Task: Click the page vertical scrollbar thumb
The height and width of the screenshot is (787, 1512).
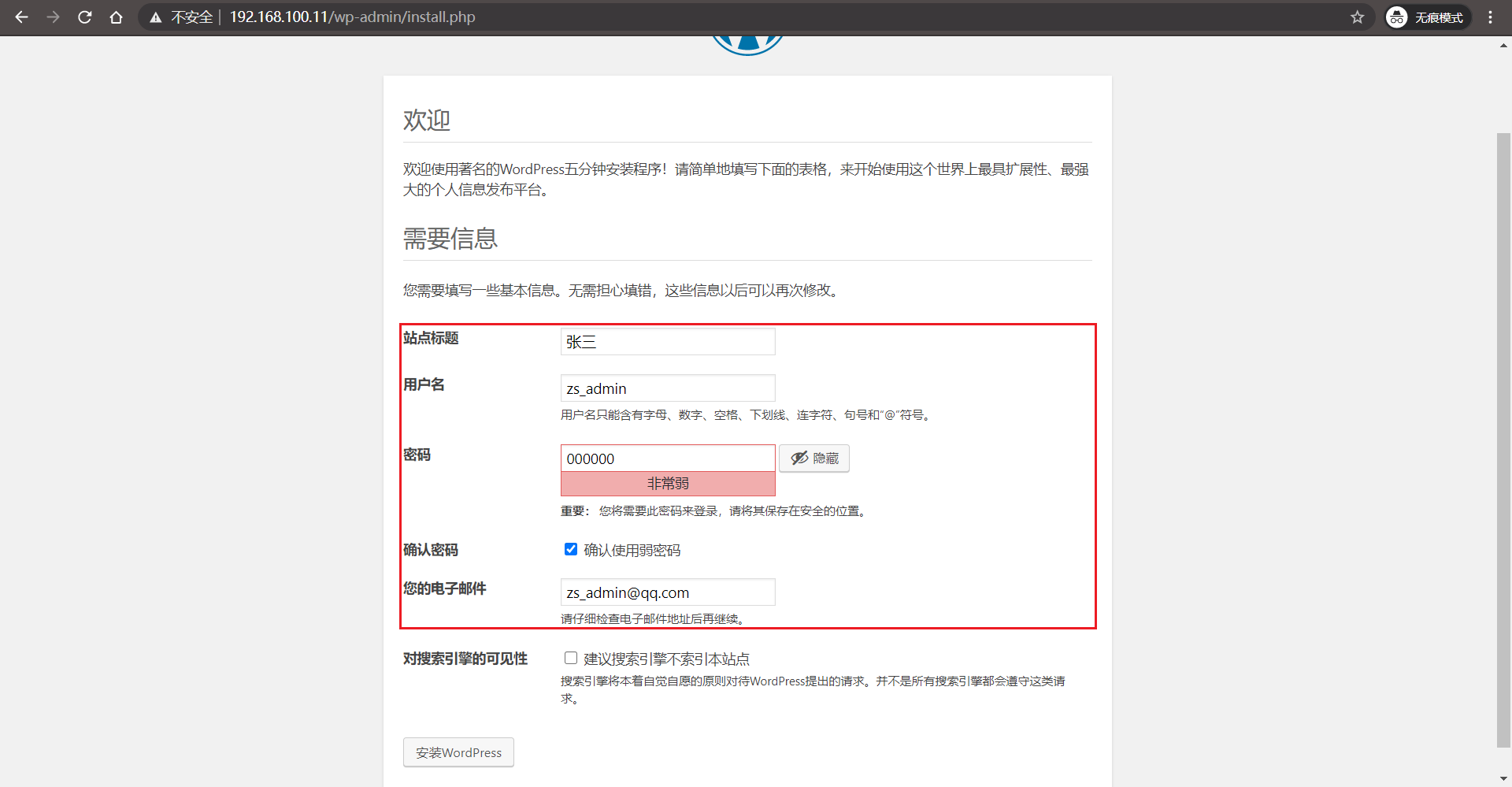Action: pos(1503,440)
